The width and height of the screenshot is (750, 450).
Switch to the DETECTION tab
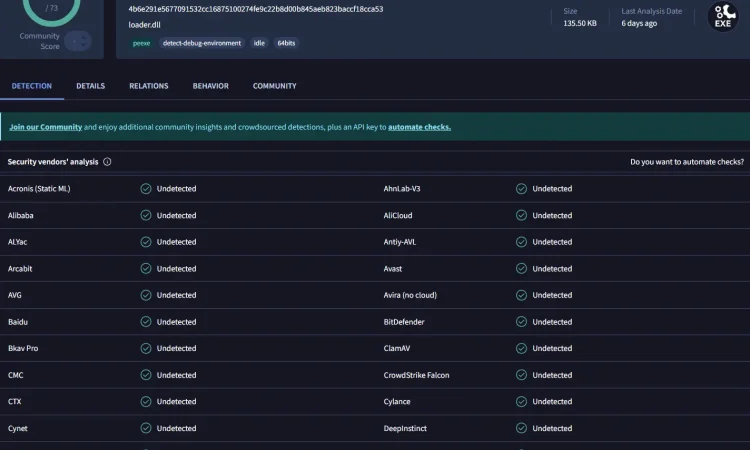click(32, 86)
